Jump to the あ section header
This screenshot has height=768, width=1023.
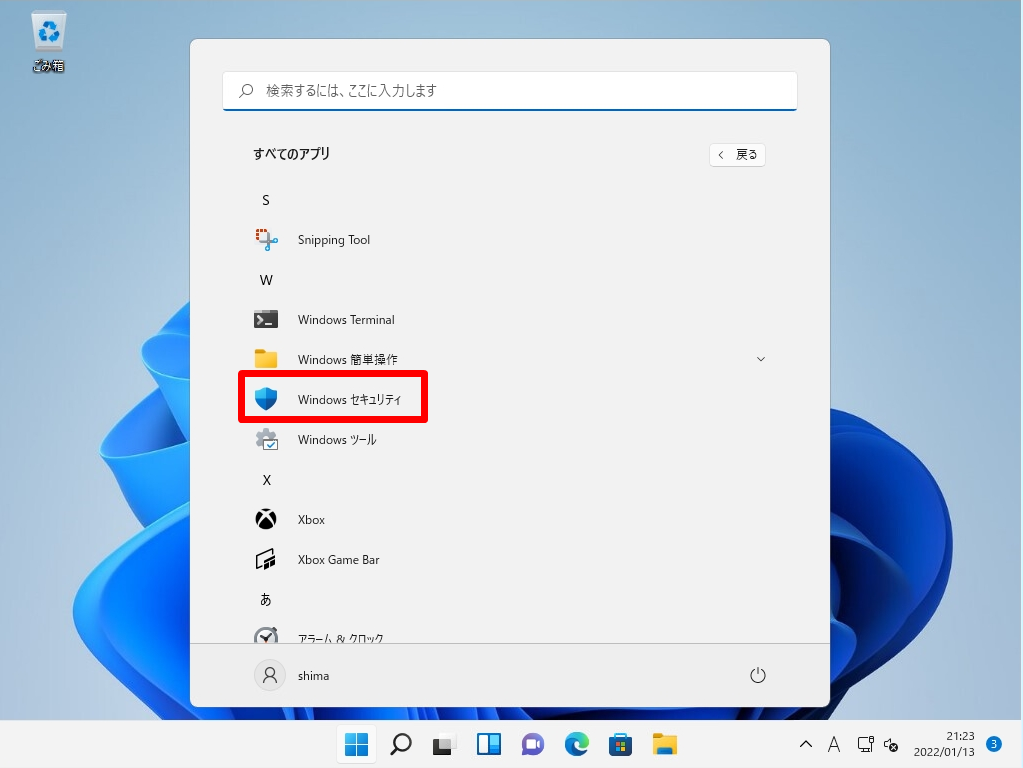tap(266, 600)
